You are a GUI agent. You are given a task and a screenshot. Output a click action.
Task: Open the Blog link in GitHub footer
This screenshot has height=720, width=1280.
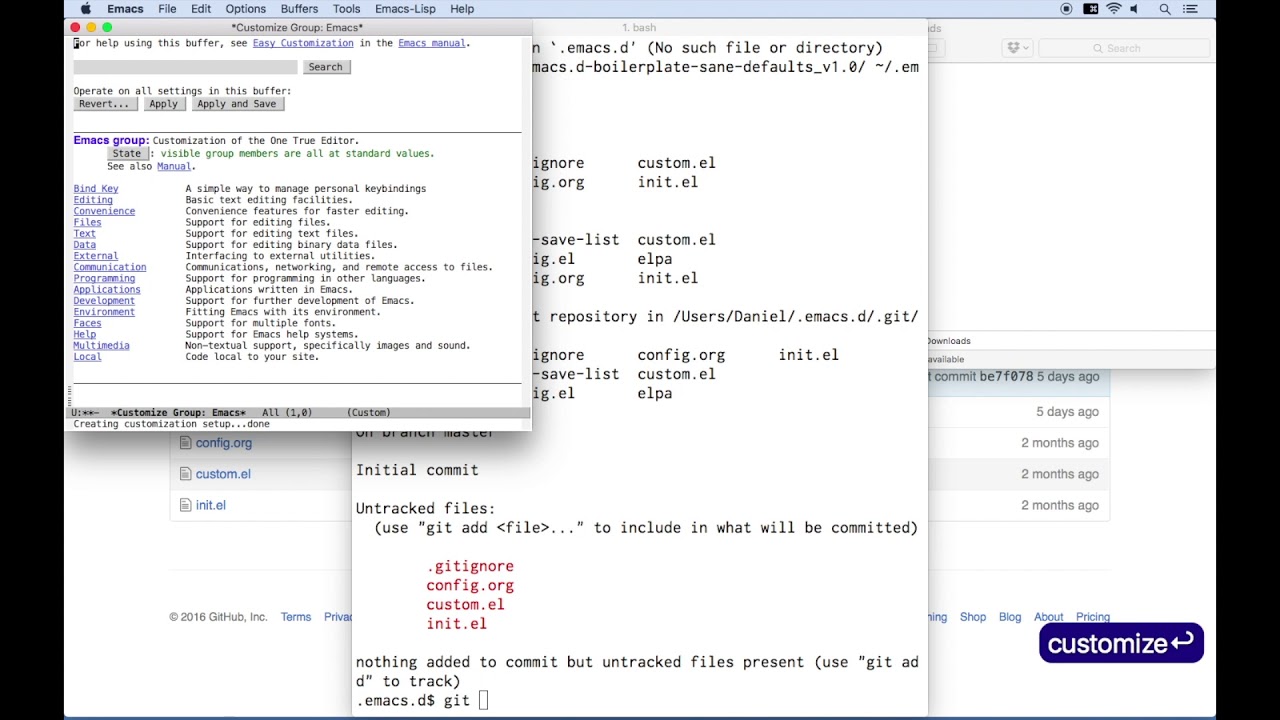click(x=1010, y=617)
